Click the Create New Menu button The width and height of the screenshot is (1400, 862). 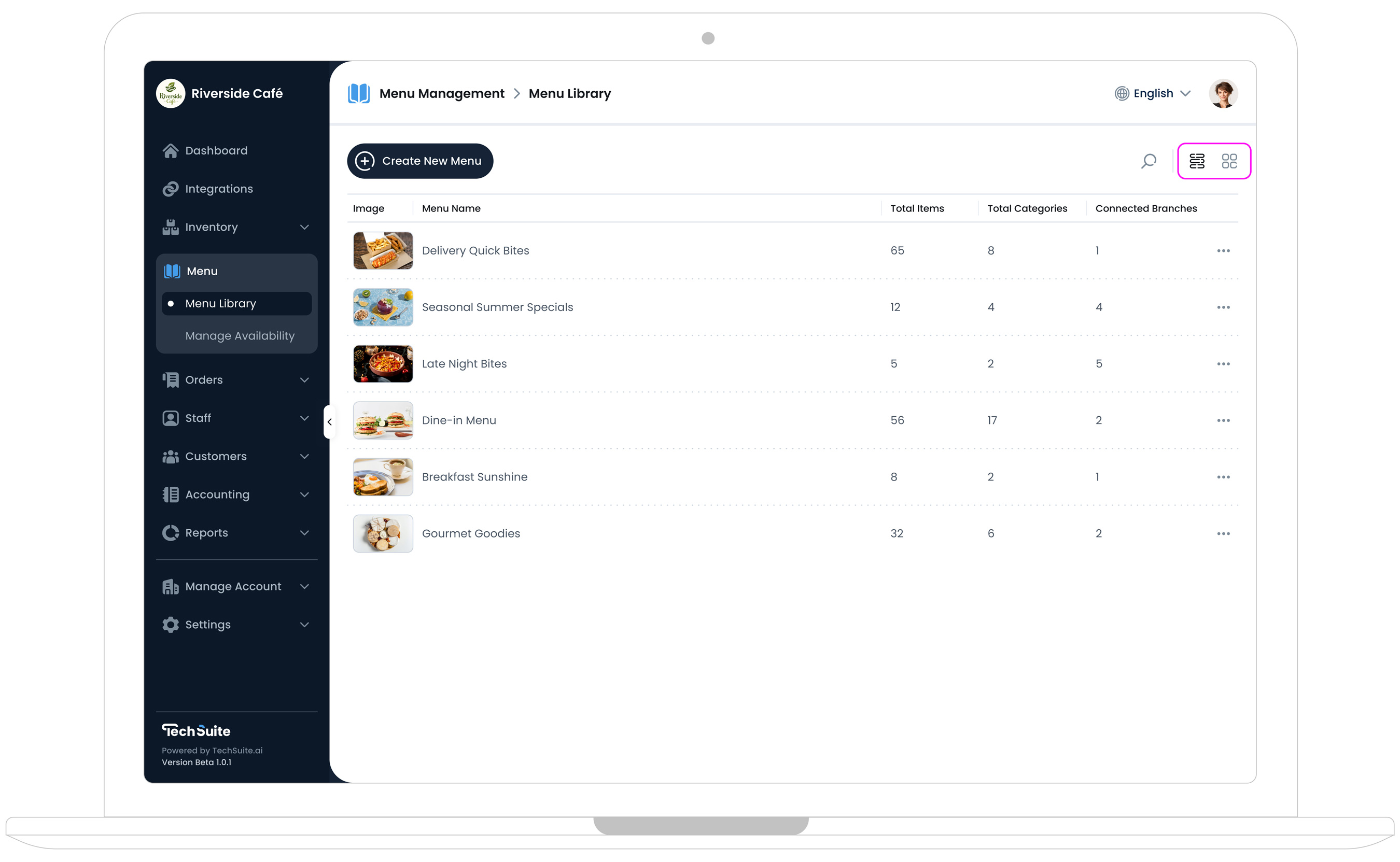pyautogui.click(x=419, y=161)
